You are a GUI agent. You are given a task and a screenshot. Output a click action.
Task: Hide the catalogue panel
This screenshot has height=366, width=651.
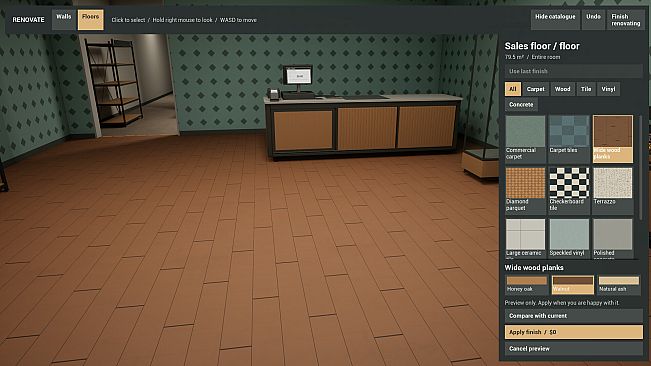(555, 20)
